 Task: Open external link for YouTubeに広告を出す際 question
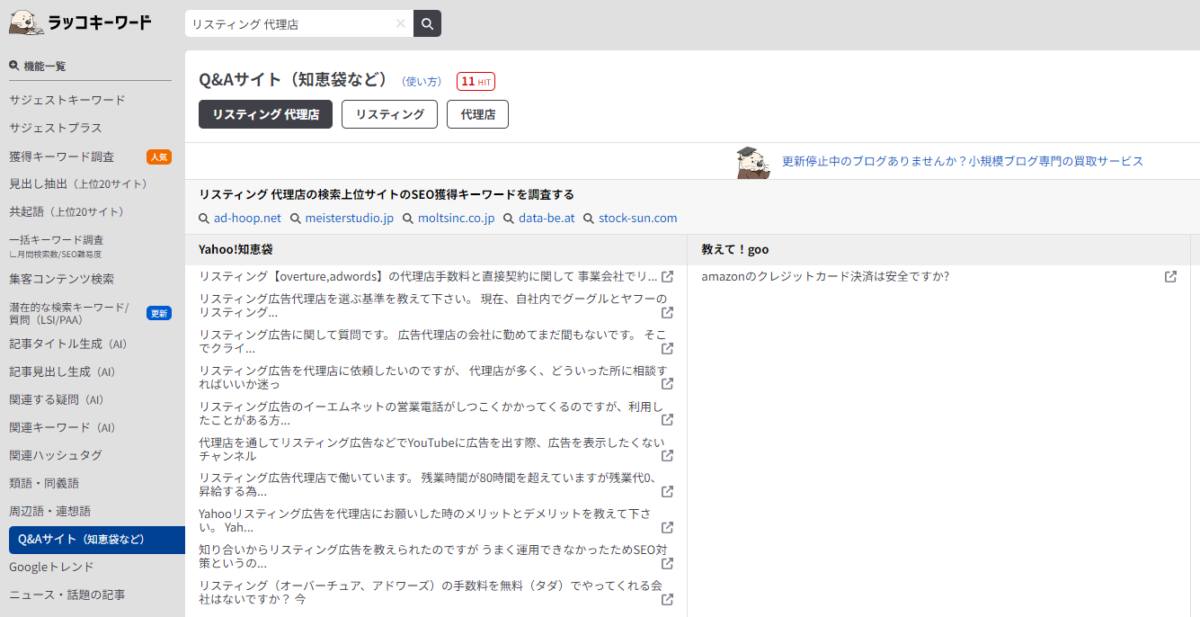point(667,456)
